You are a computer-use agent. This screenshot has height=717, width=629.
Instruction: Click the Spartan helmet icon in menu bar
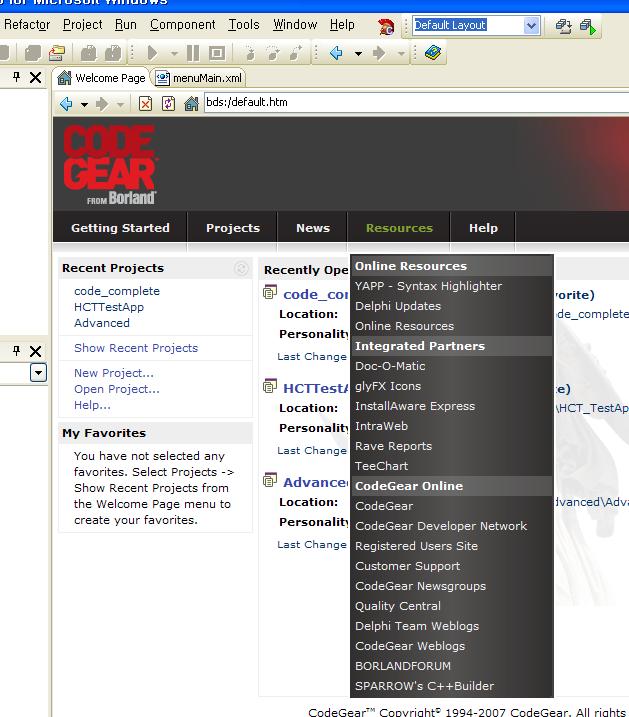(387, 25)
